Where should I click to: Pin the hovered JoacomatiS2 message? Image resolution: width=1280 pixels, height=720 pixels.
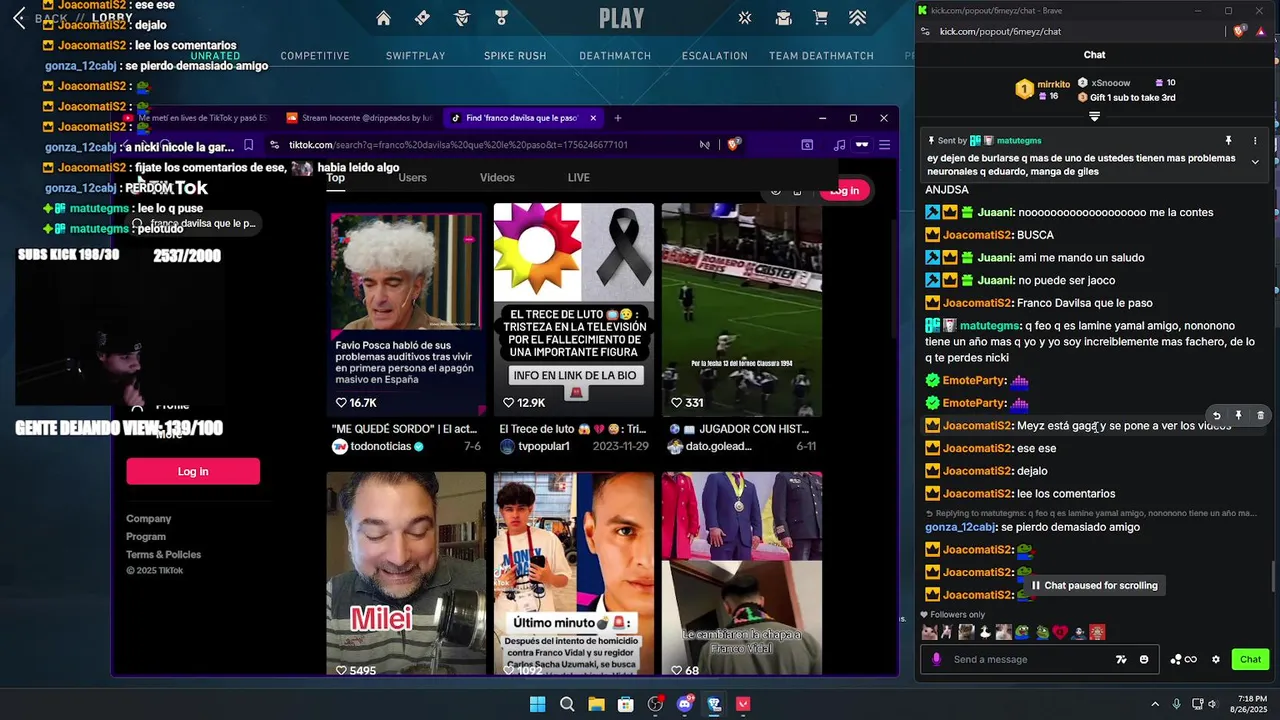(1238, 415)
